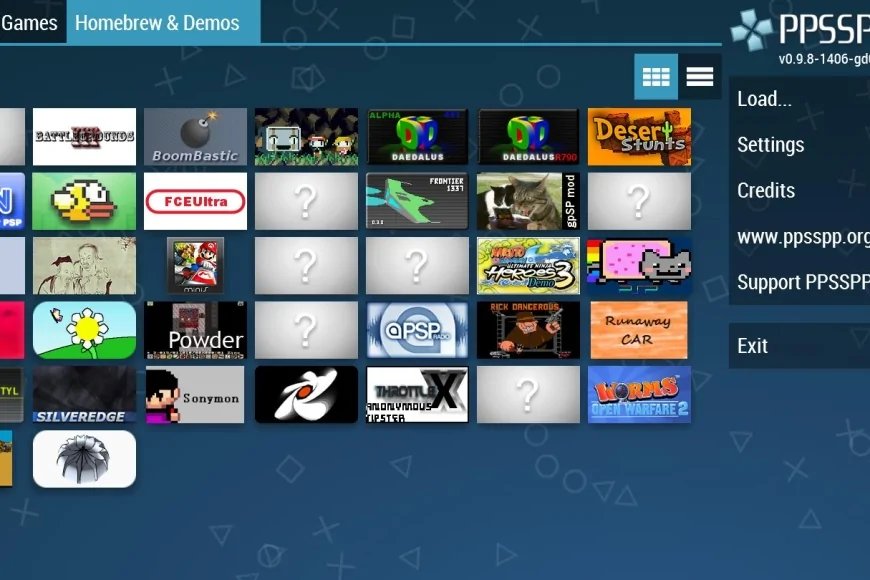Launch Worms Open Warfare 2
This screenshot has height=580, width=870.
tap(639, 394)
